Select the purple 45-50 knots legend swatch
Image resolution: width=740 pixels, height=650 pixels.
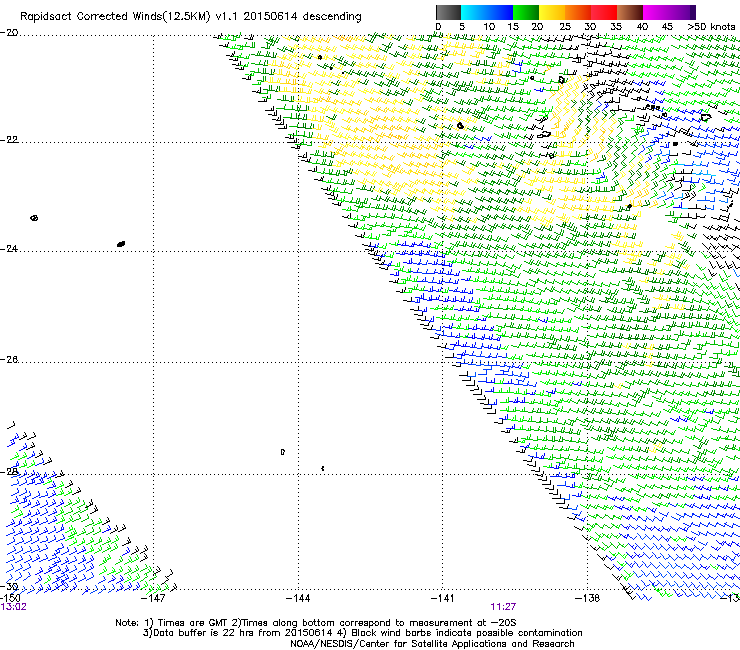(x=682, y=12)
